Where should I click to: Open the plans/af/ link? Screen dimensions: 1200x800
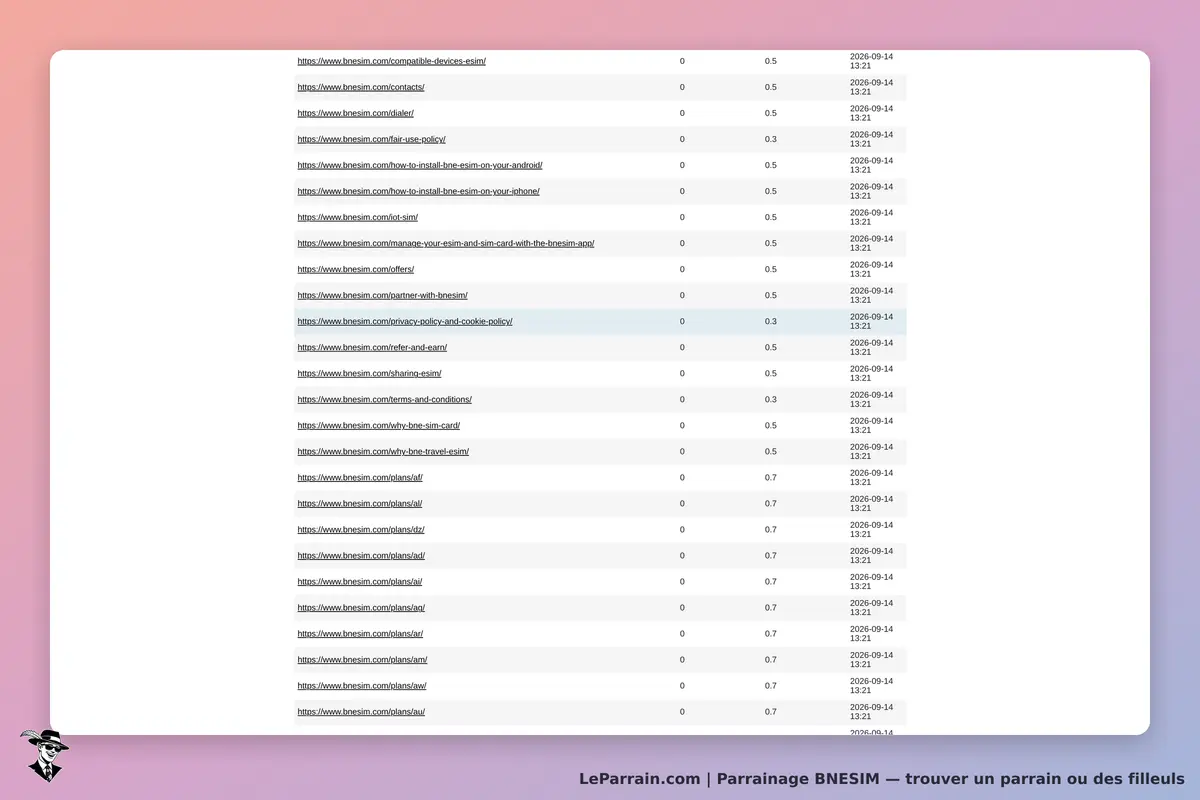tap(360, 477)
